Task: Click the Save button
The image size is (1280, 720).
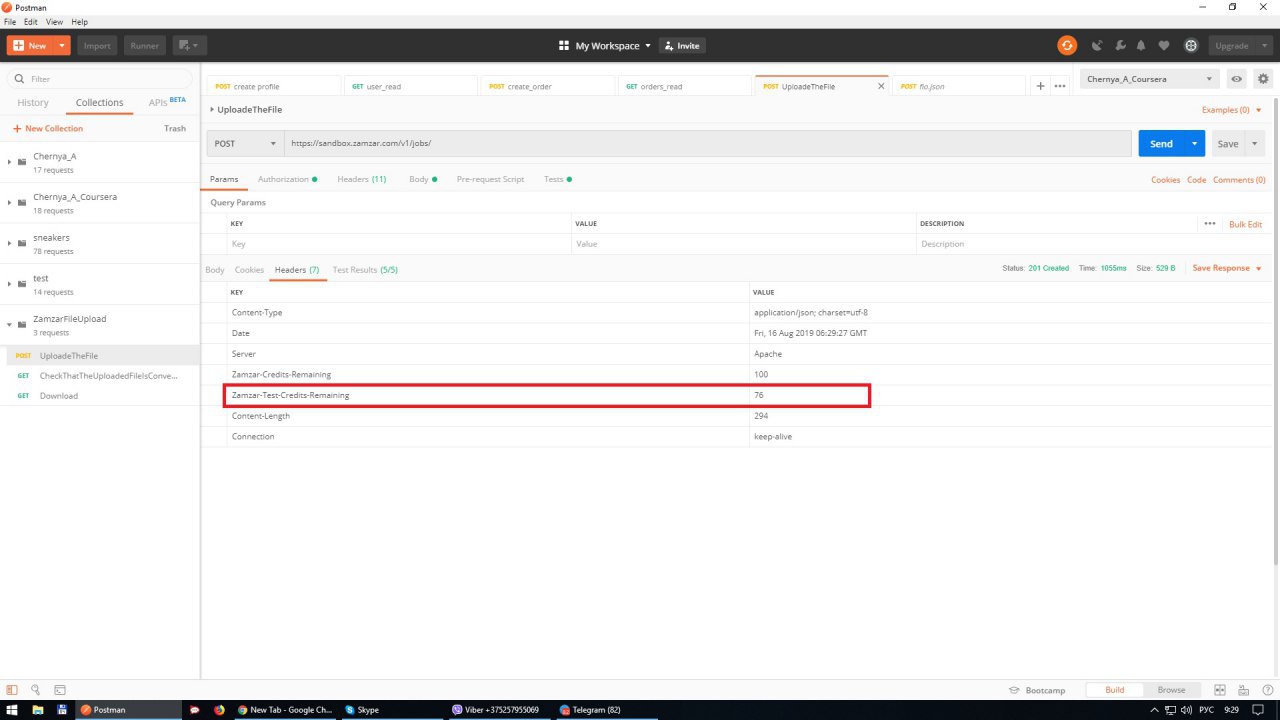Action: tap(1228, 143)
